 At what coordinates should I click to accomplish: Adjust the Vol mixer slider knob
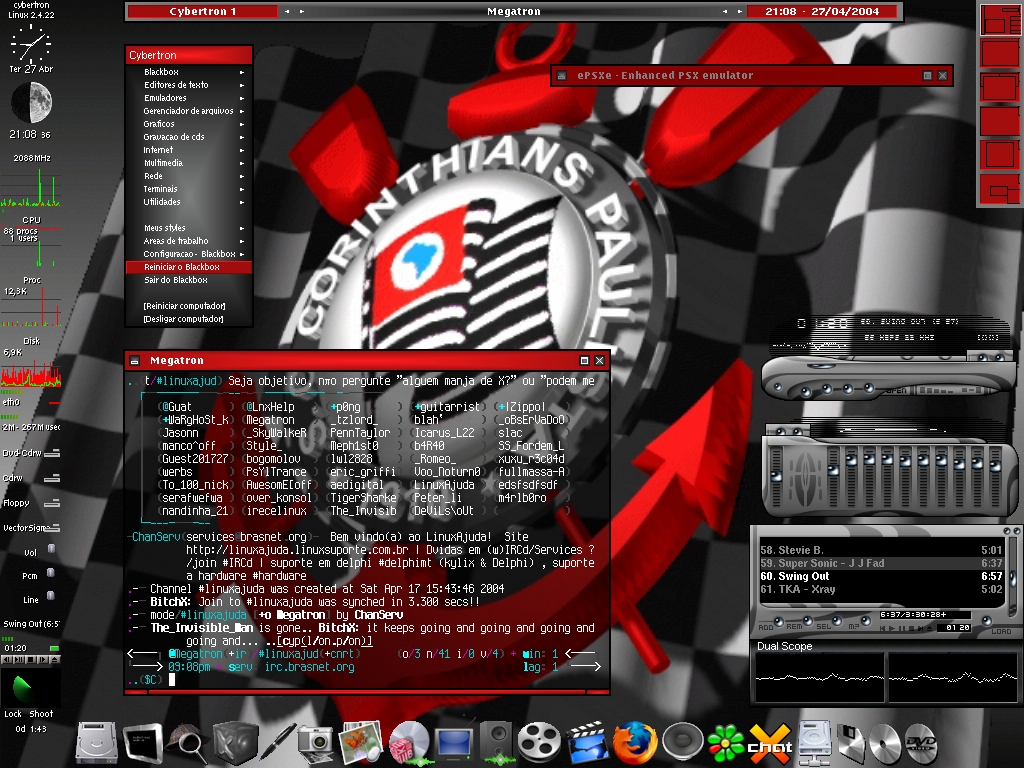coord(51,549)
